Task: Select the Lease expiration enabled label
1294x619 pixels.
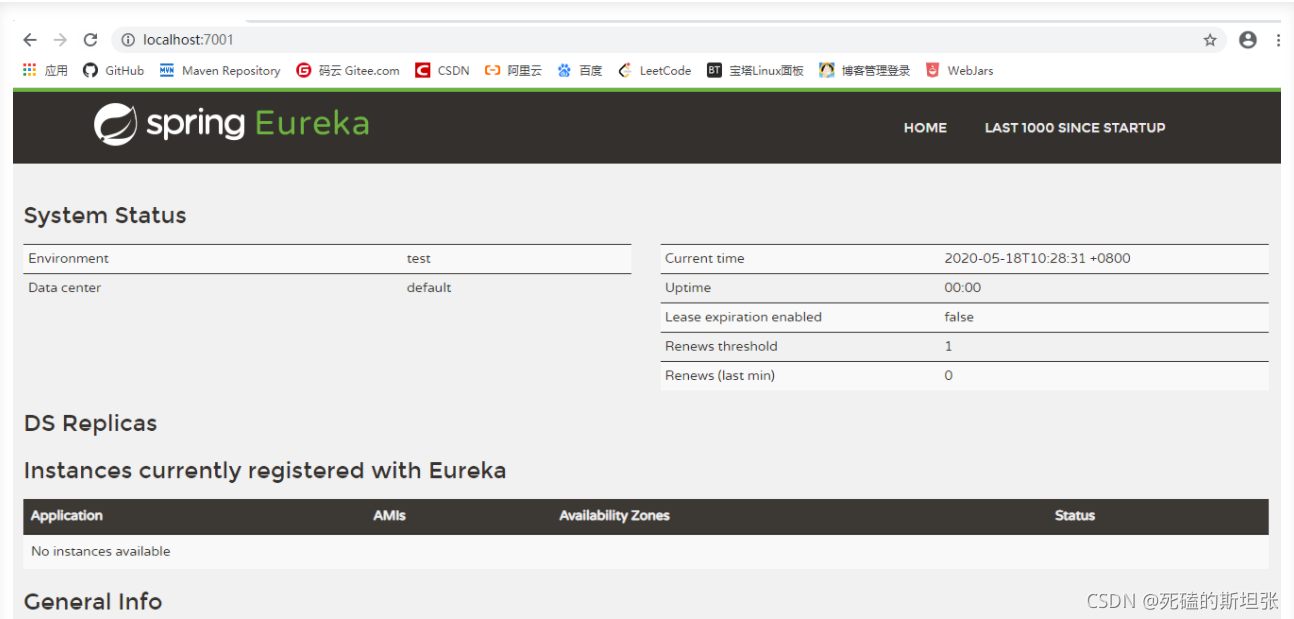Action: click(743, 317)
